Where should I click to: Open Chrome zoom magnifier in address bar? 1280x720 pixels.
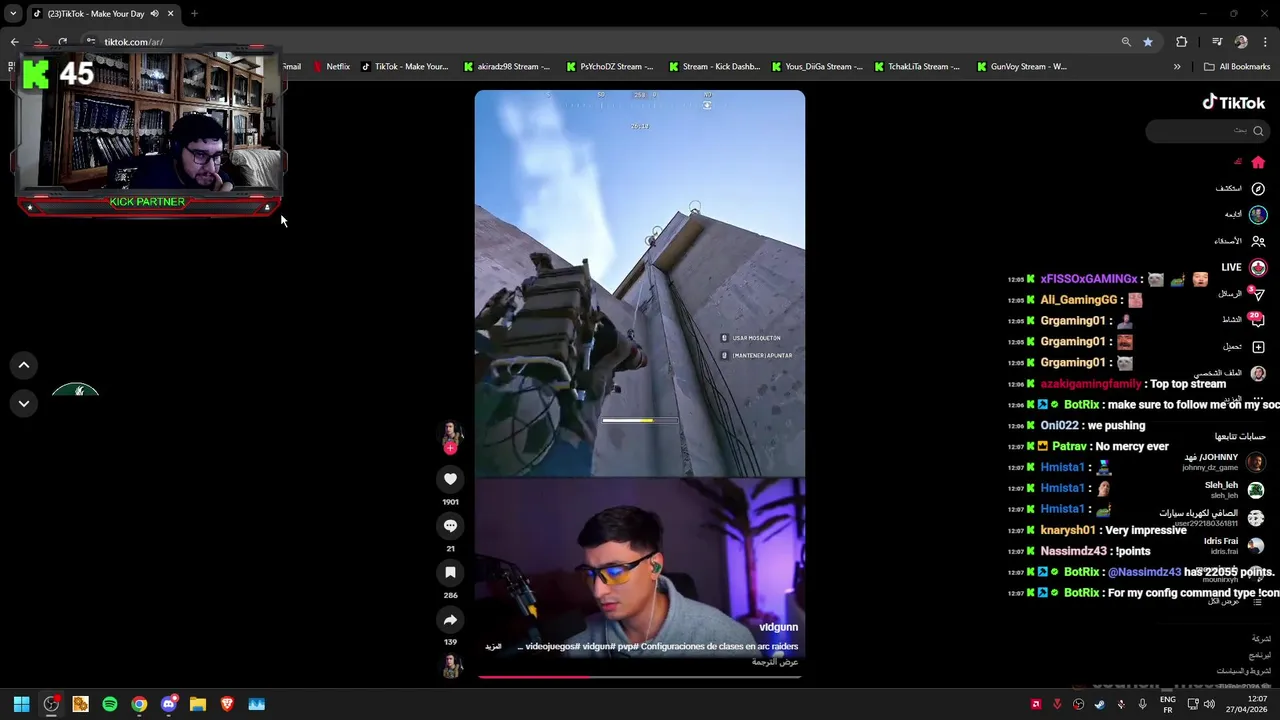pyautogui.click(x=1126, y=42)
